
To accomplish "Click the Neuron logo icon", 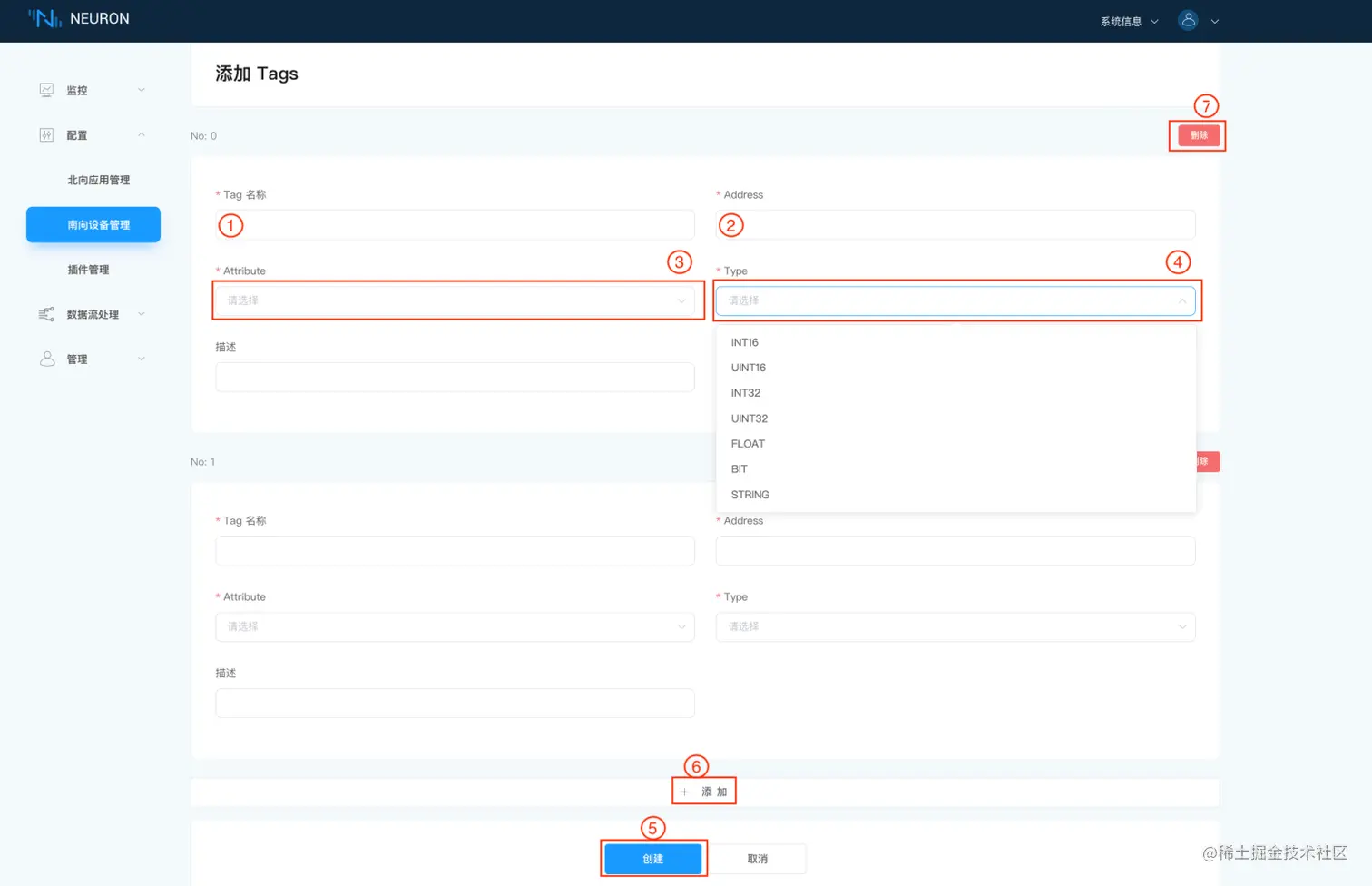I will point(44,18).
